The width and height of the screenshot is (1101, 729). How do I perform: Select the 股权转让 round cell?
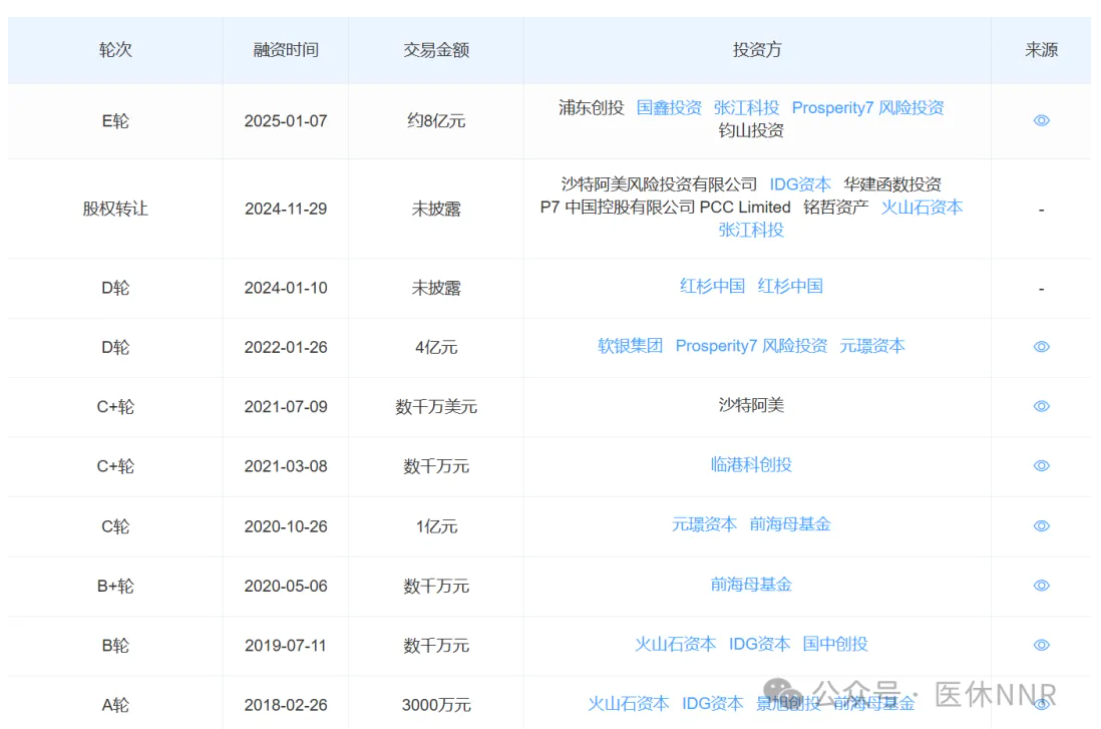coord(115,209)
